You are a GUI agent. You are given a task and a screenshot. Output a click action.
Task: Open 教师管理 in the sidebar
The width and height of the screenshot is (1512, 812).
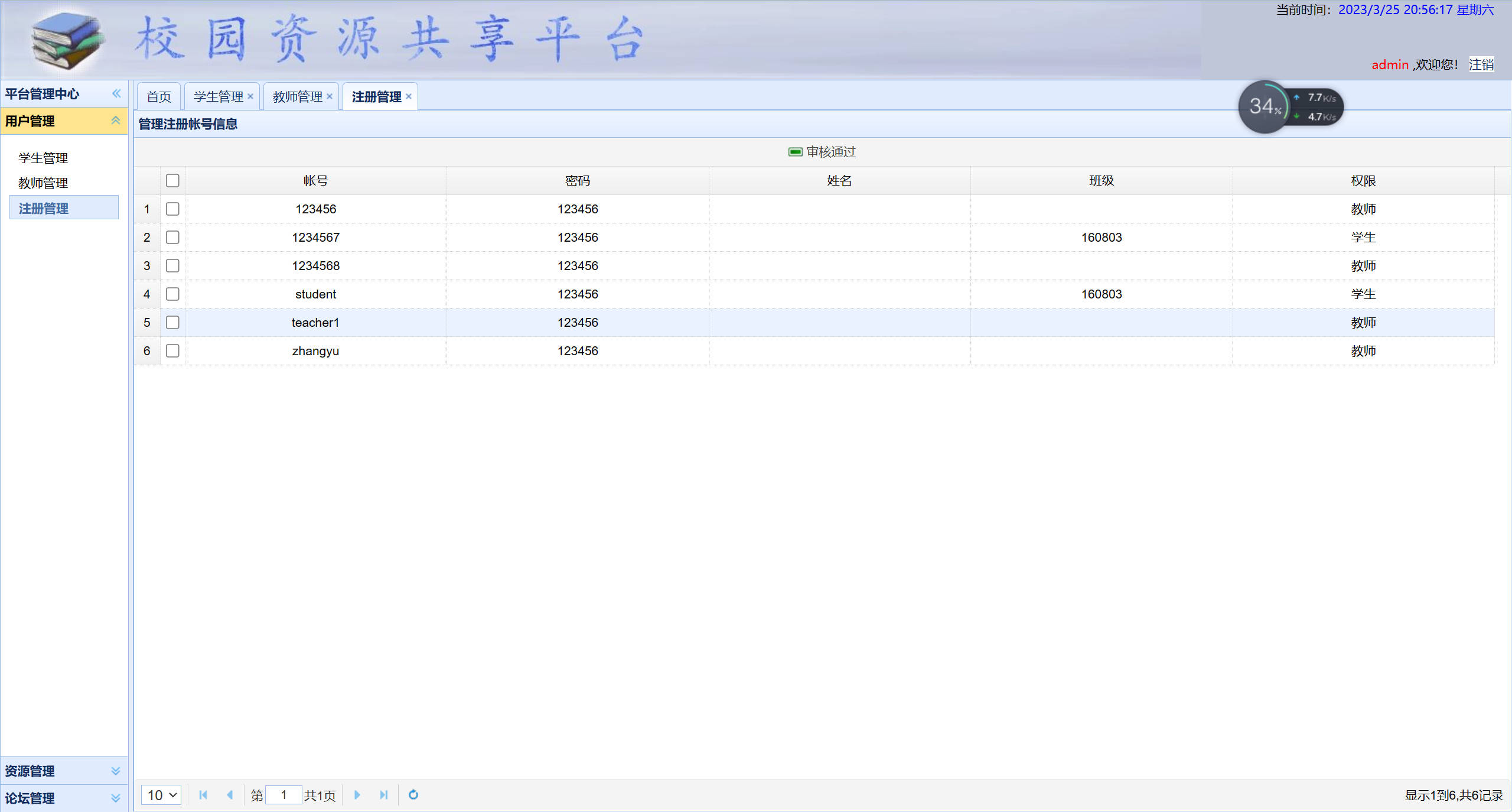click(x=43, y=183)
